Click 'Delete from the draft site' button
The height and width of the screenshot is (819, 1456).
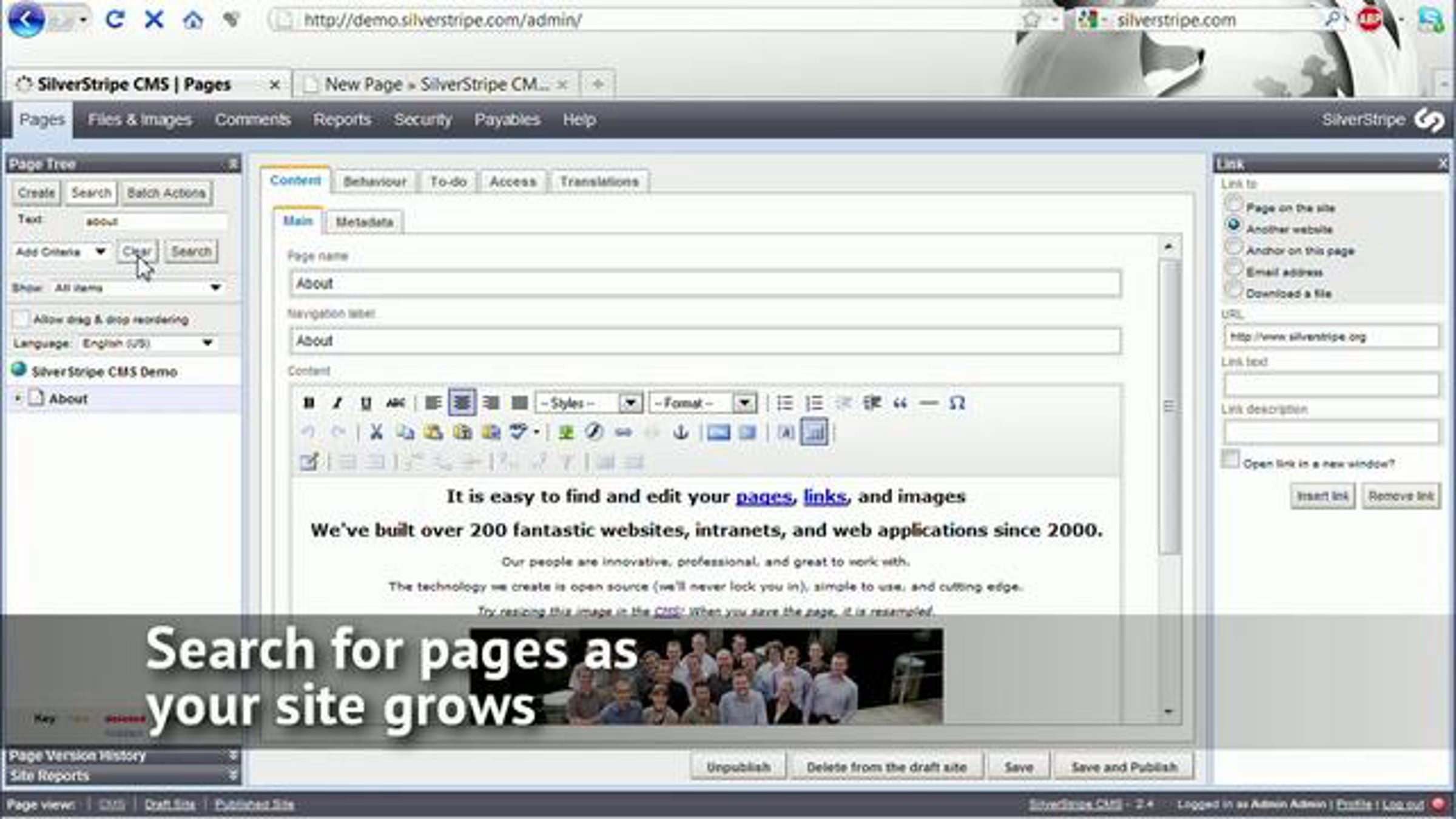(886, 767)
